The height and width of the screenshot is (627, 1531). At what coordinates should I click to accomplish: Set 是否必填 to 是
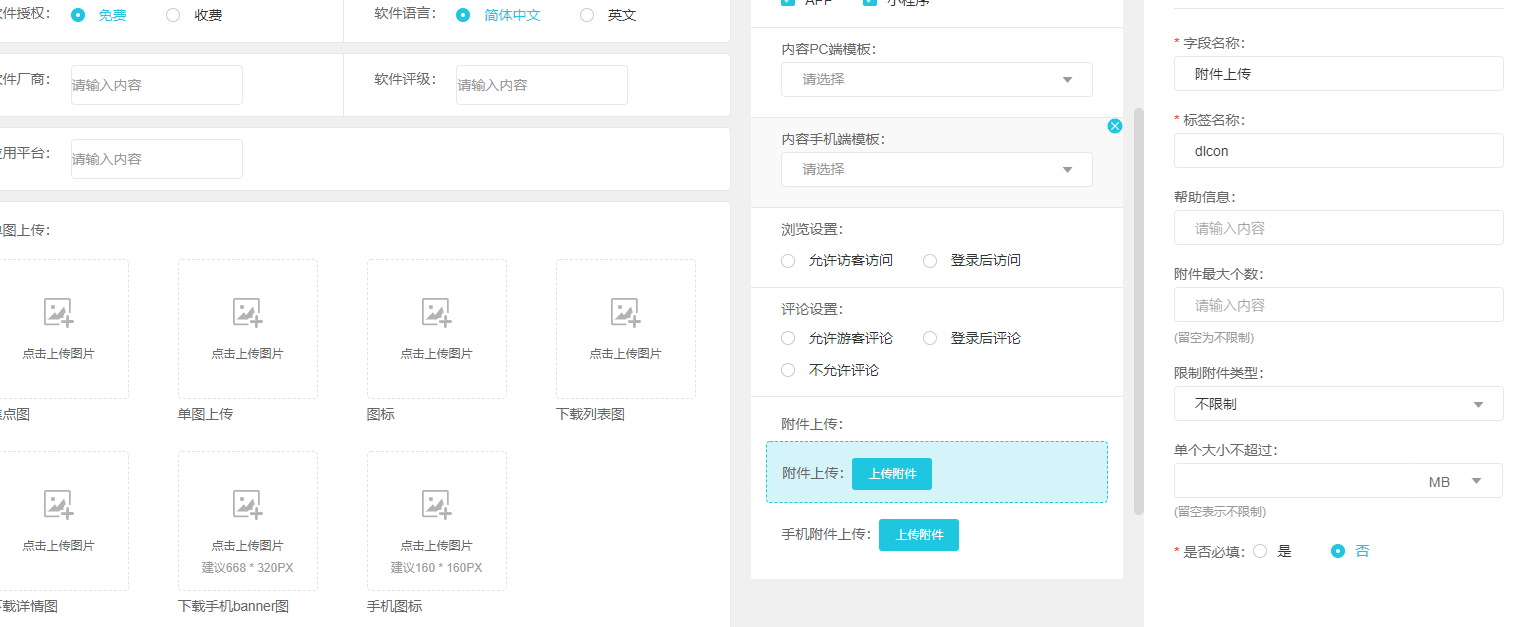1260,551
